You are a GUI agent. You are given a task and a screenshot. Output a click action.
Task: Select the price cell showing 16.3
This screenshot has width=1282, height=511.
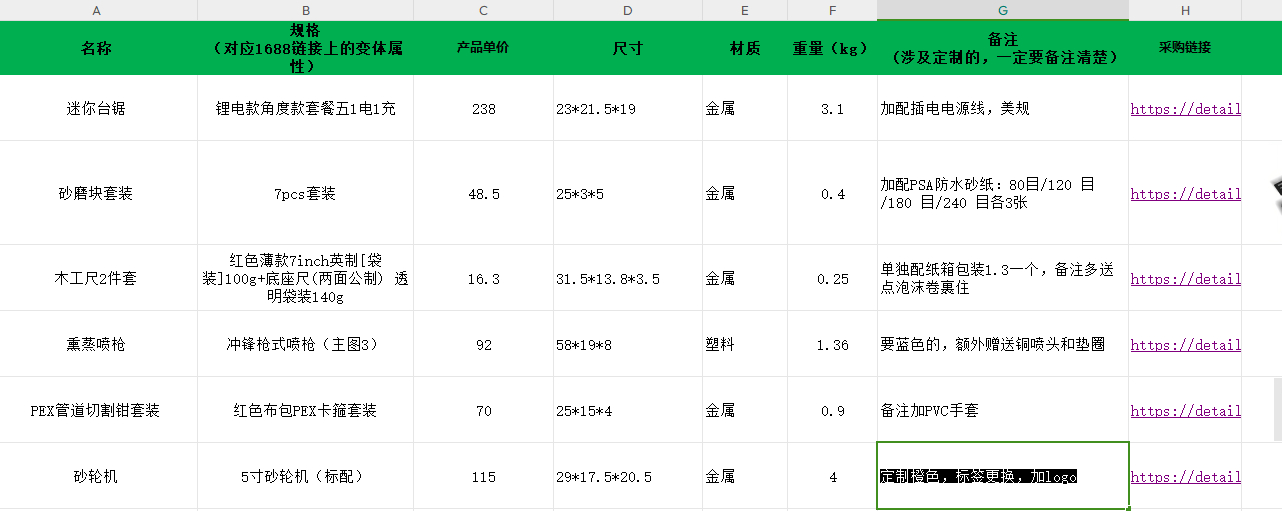(483, 279)
